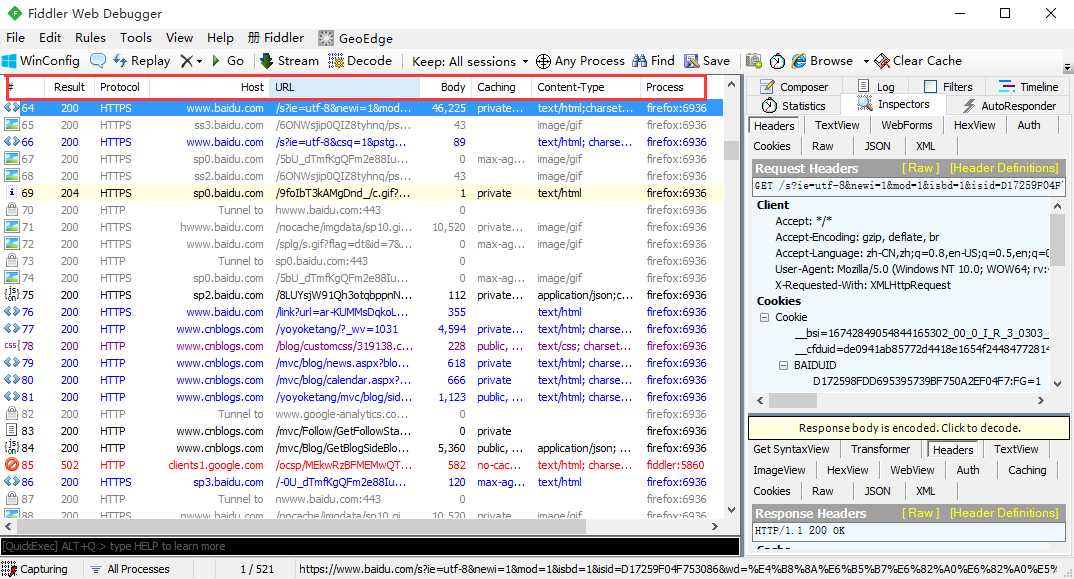This screenshot has height=579, width=1074.
Task: Click the QuickExec command input box
Action: [x=370, y=546]
